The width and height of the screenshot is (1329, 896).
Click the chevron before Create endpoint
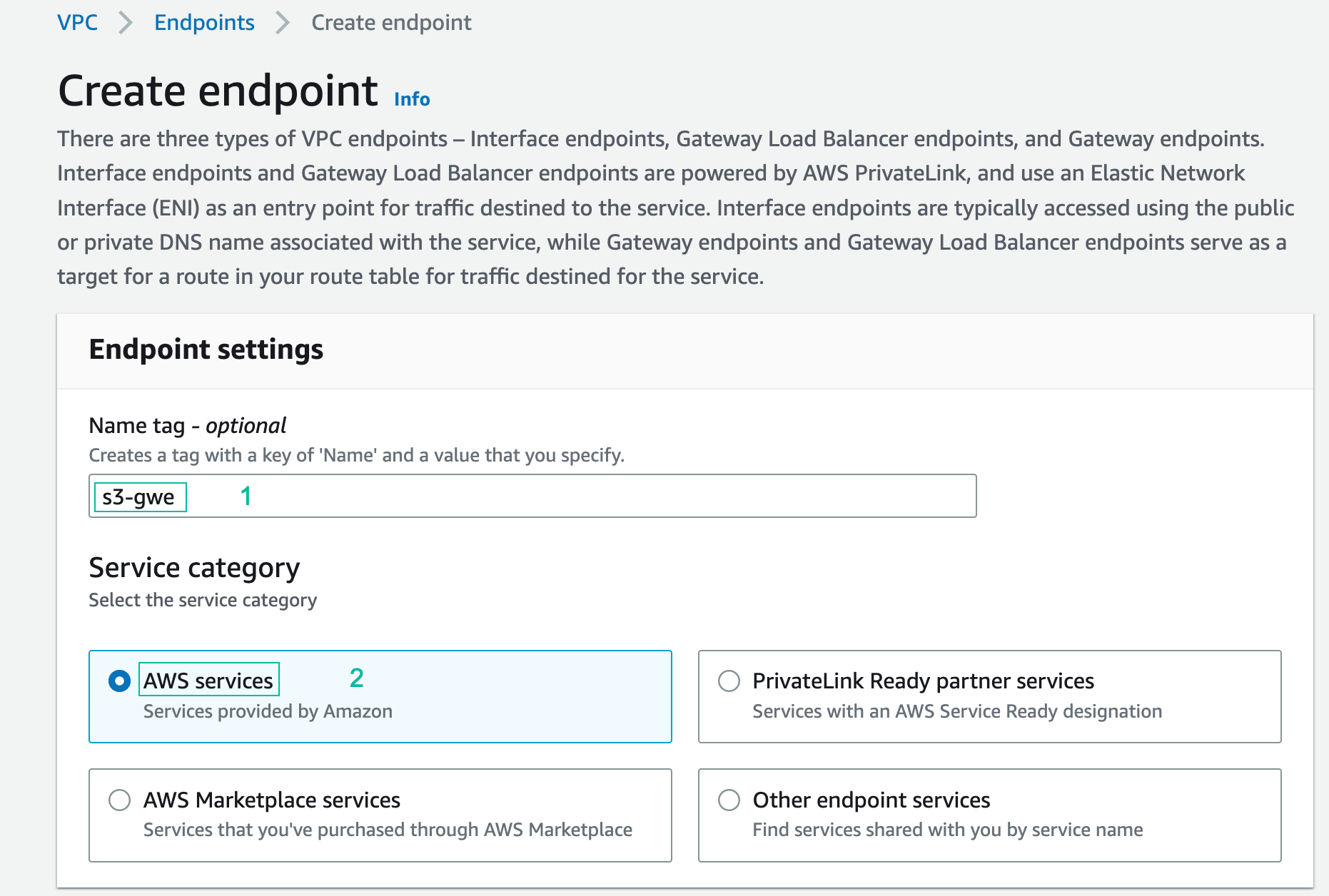coord(281,22)
